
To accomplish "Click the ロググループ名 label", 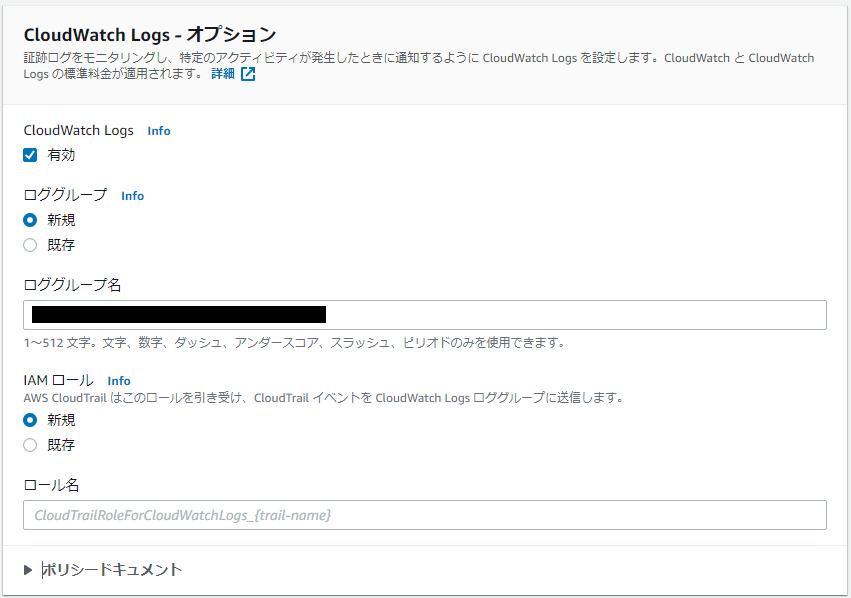I will (x=72, y=285).
